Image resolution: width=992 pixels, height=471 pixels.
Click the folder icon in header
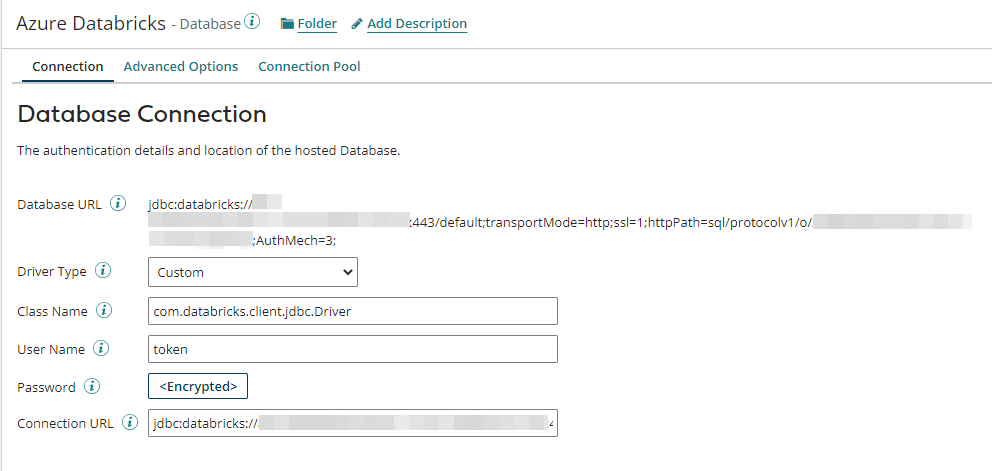pyautogui.click(x=287, y=23)
